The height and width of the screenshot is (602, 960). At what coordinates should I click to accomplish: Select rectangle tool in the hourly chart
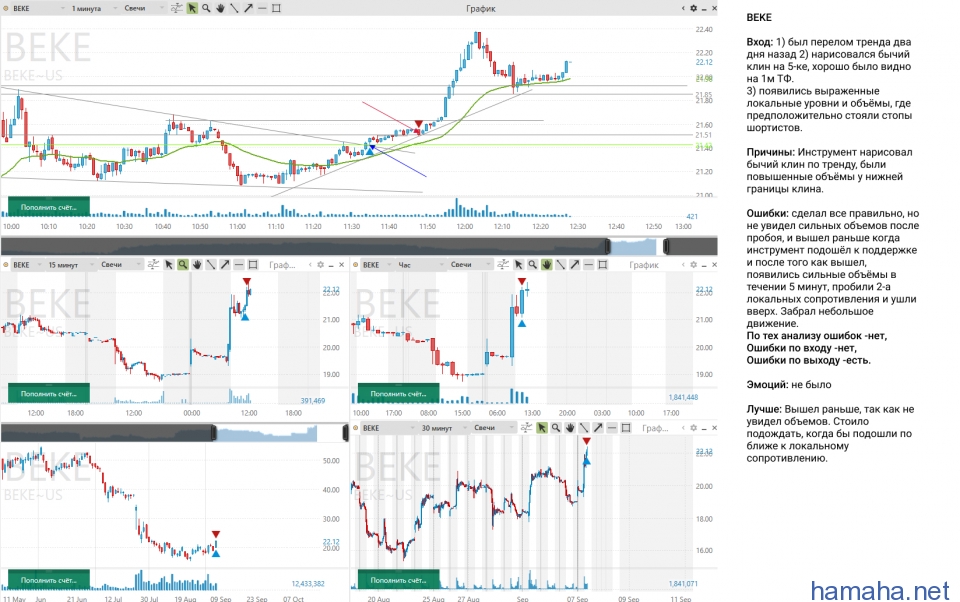click(602, 265)
